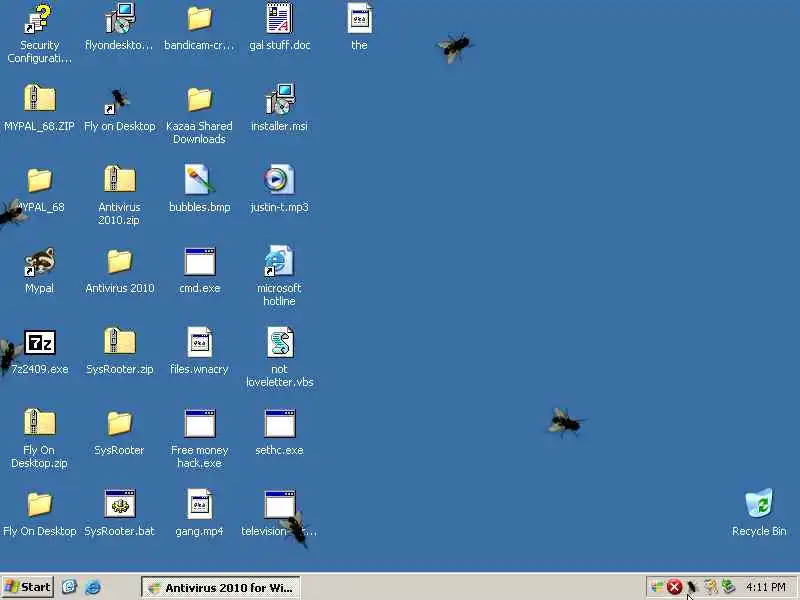Select the installer.msi icon

click(280, 99)
